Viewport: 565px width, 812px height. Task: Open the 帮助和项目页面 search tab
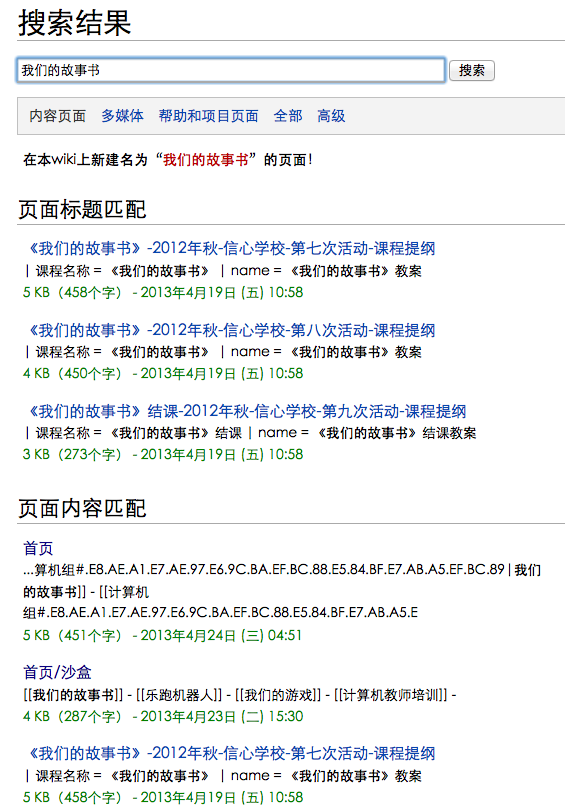pyautogui.click(x=209, y=115)
